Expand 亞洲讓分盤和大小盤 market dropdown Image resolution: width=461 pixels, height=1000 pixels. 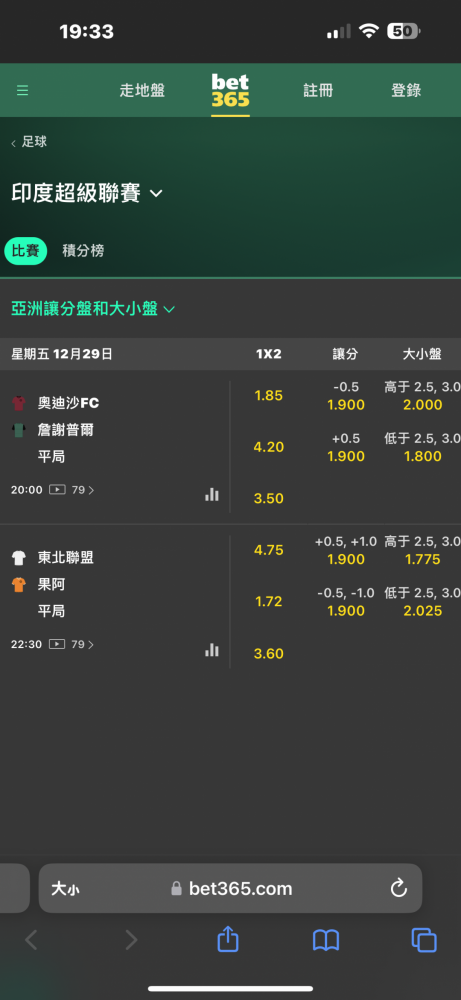point(93,309)
